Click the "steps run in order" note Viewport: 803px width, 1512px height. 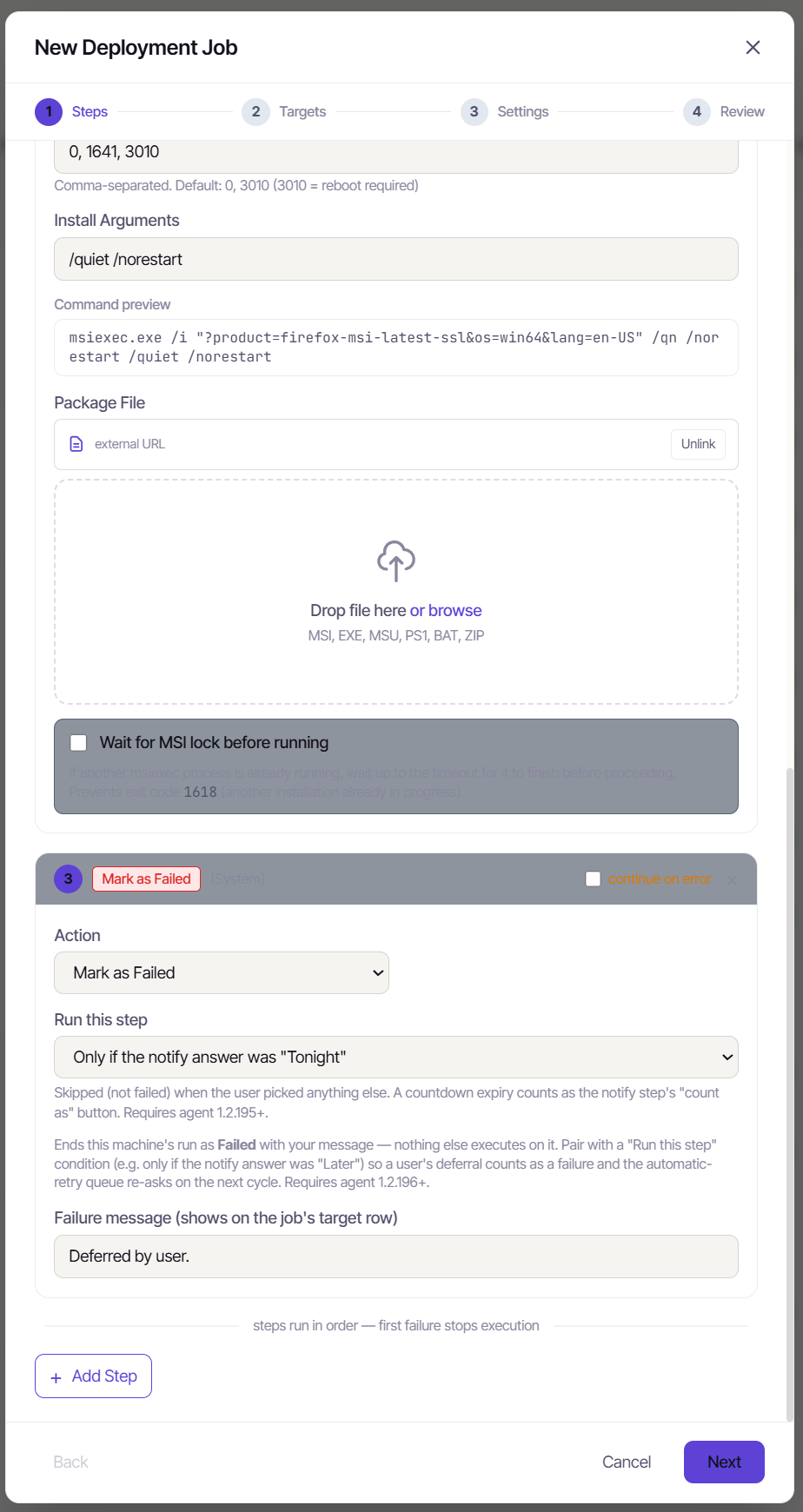pyautogui.click(x=396, y=1326)
